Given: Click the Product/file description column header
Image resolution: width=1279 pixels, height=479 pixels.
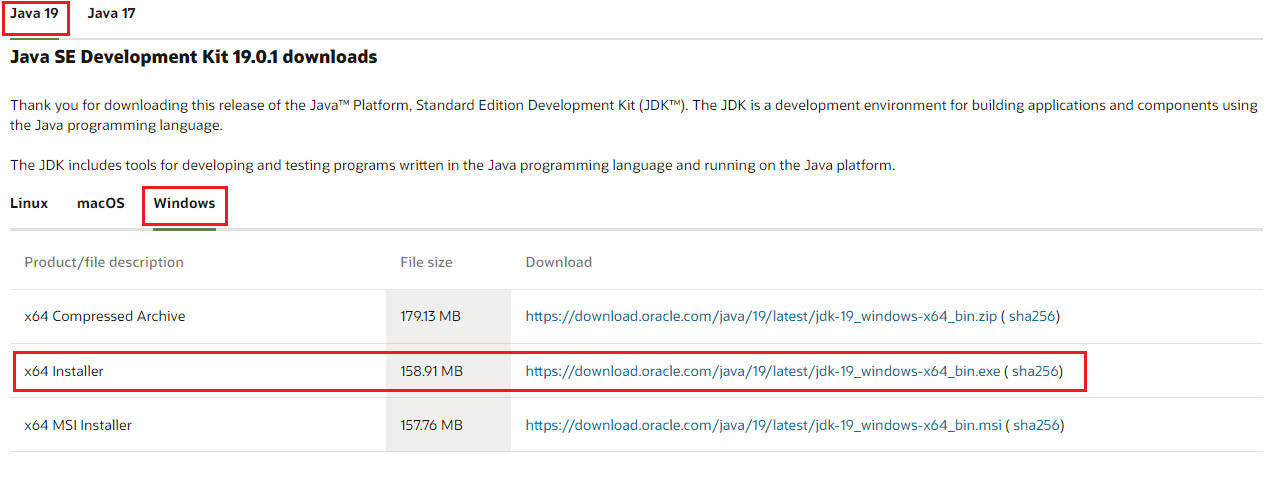Looking at the screenshot, I should click(x=104, y=262).
